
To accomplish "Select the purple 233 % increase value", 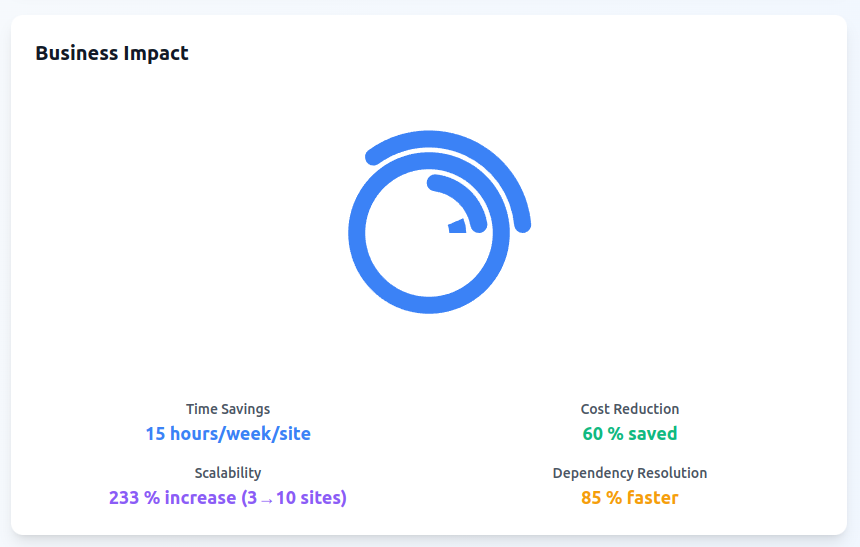I will (228, 498).
